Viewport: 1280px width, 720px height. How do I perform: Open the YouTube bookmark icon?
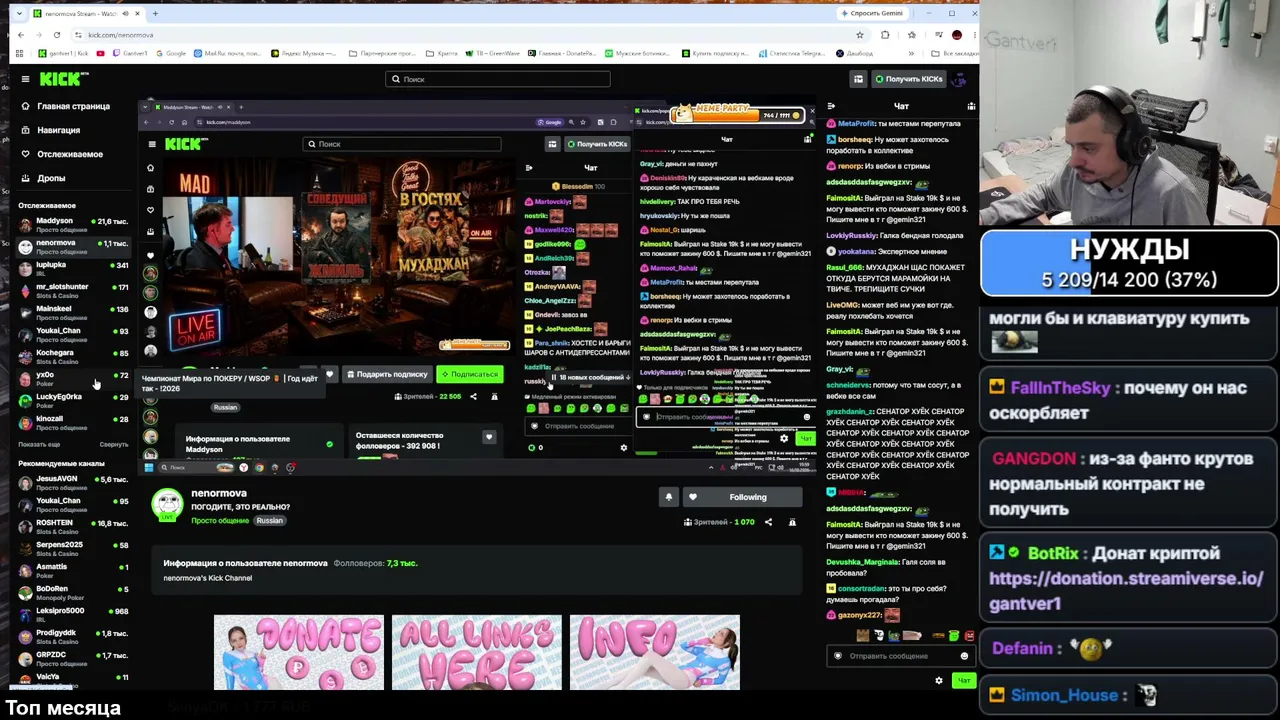pyautogui.click(x=100, y=53)
